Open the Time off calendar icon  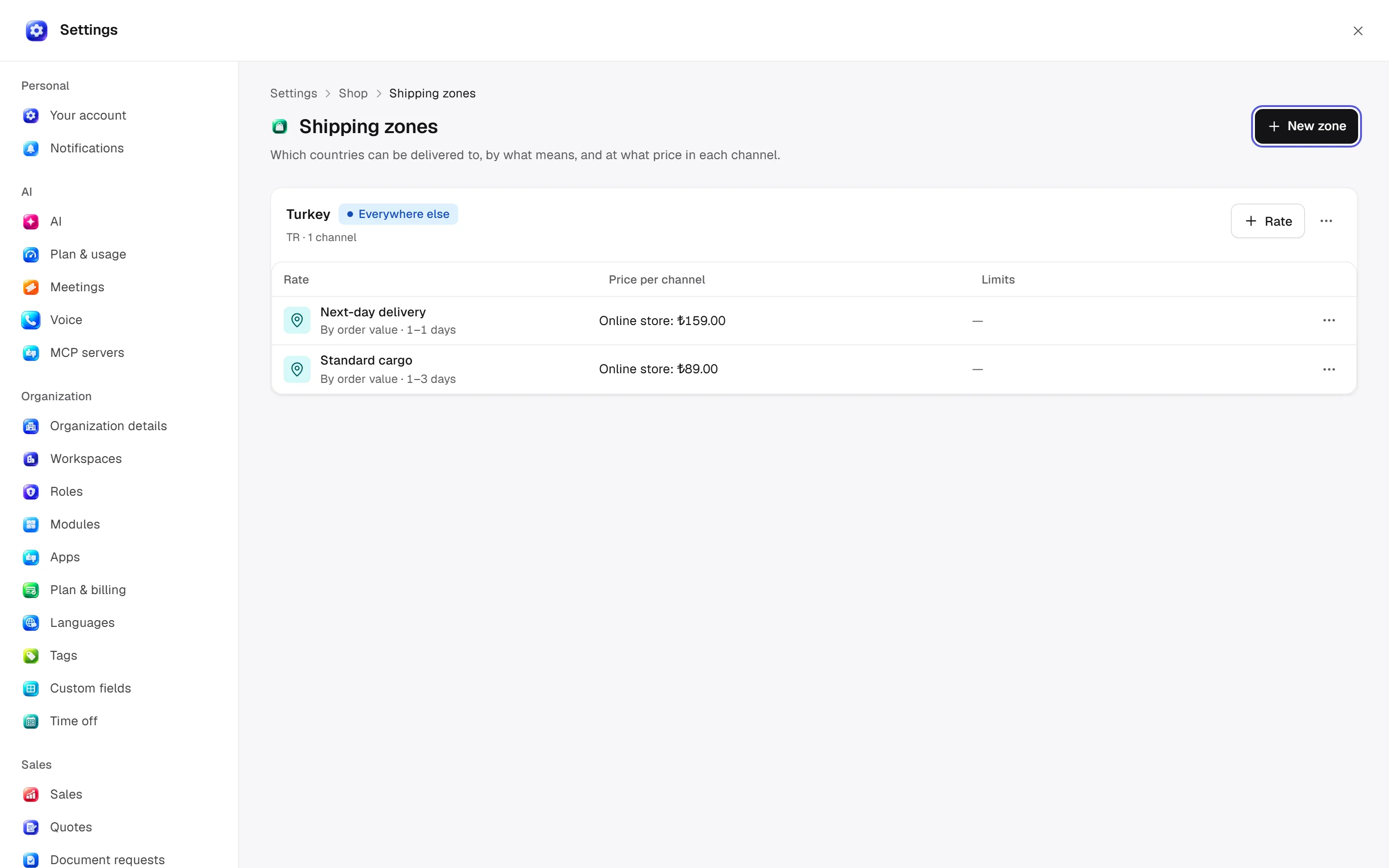point(31,720)
